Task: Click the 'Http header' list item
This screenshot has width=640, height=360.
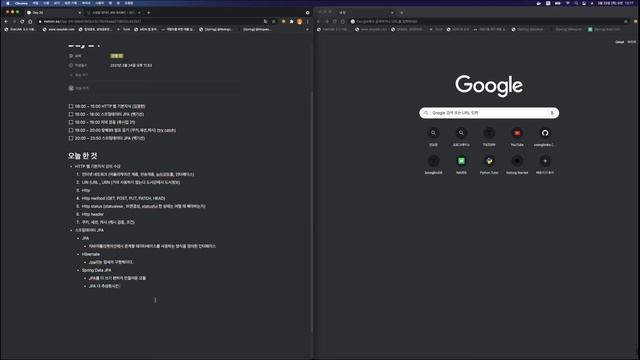Action: tap(93, 214)
